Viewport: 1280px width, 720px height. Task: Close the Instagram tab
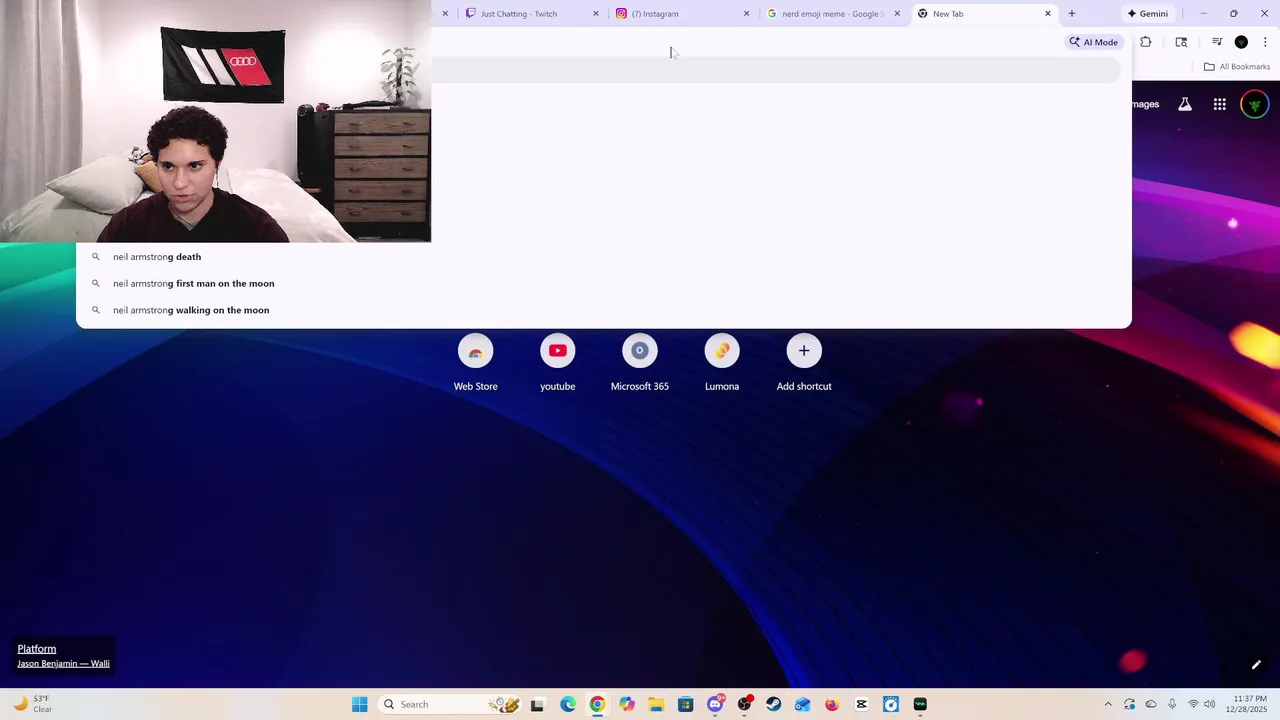tap(746, 14)
